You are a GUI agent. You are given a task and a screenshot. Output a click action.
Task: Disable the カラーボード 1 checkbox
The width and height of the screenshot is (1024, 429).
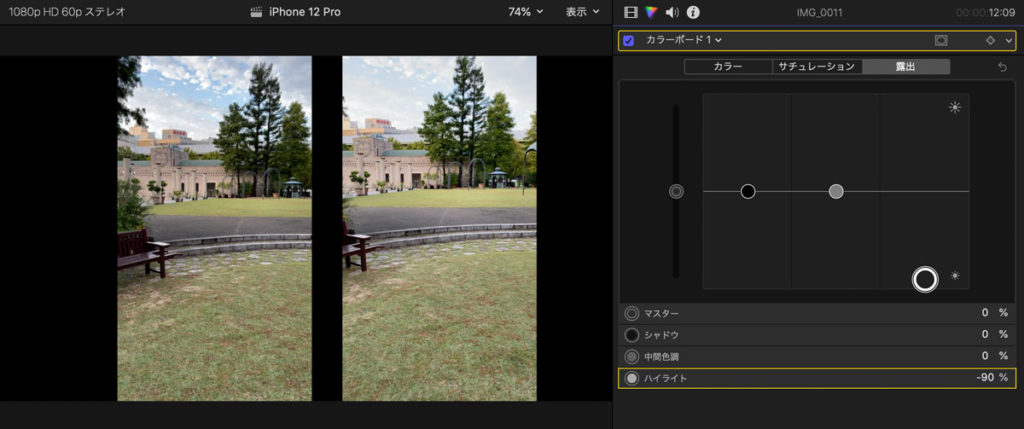coord(628,40)
